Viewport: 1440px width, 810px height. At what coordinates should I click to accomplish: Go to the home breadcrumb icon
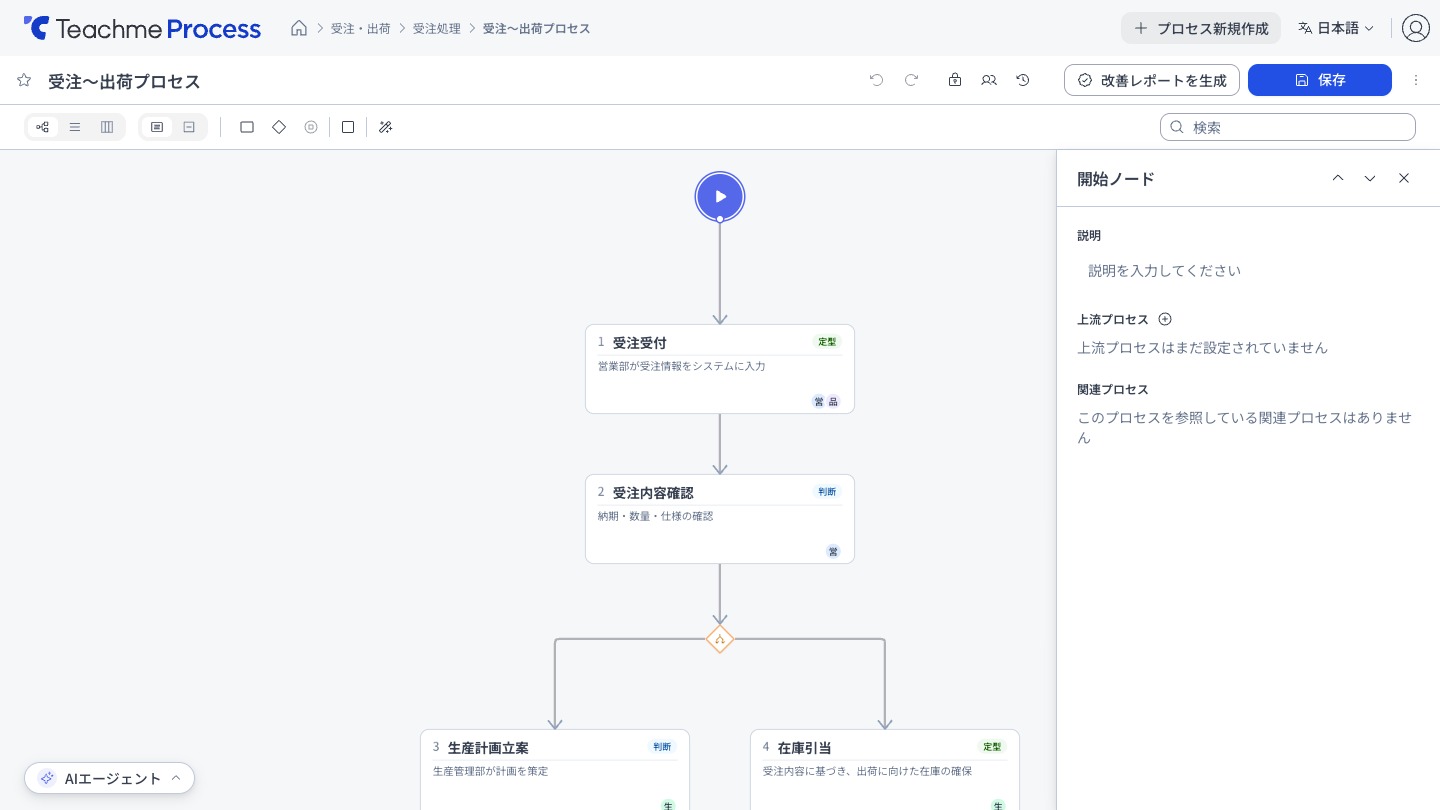coord(299,28)
